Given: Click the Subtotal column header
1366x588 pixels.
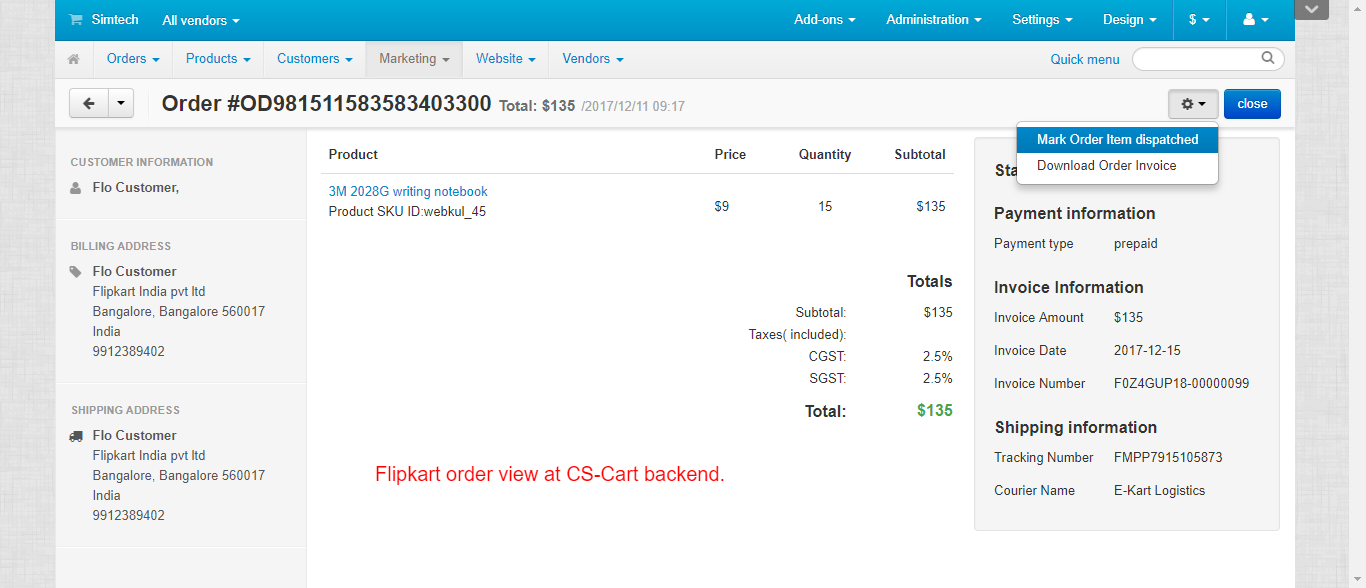Looking at the screenshot, I should (920, 155).
